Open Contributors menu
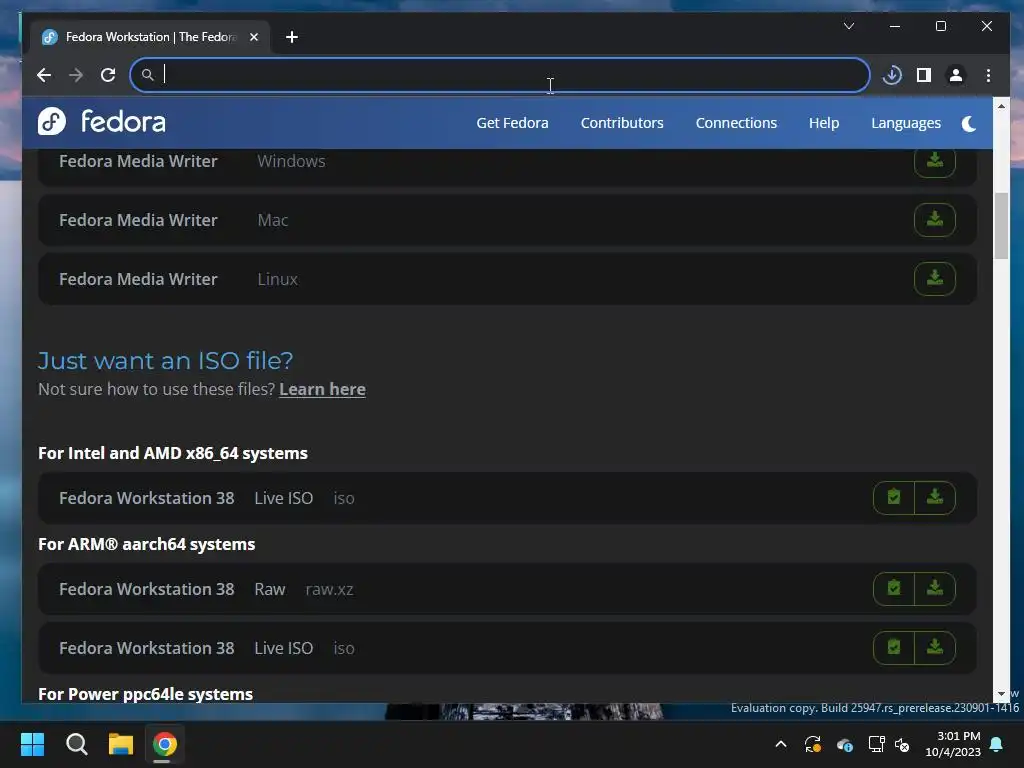 click(622, 123)
